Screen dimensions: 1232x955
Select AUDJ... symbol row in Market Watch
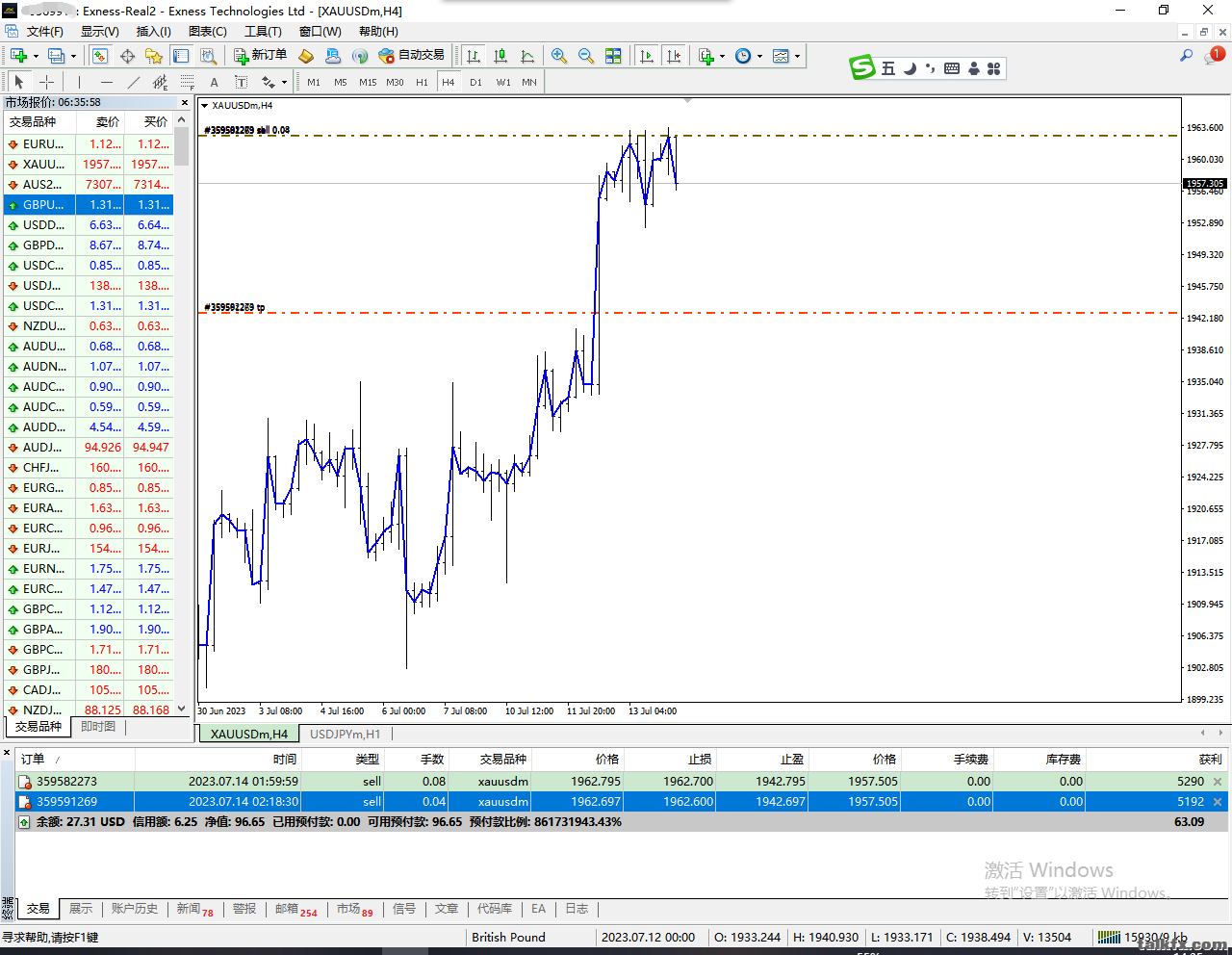89,448
